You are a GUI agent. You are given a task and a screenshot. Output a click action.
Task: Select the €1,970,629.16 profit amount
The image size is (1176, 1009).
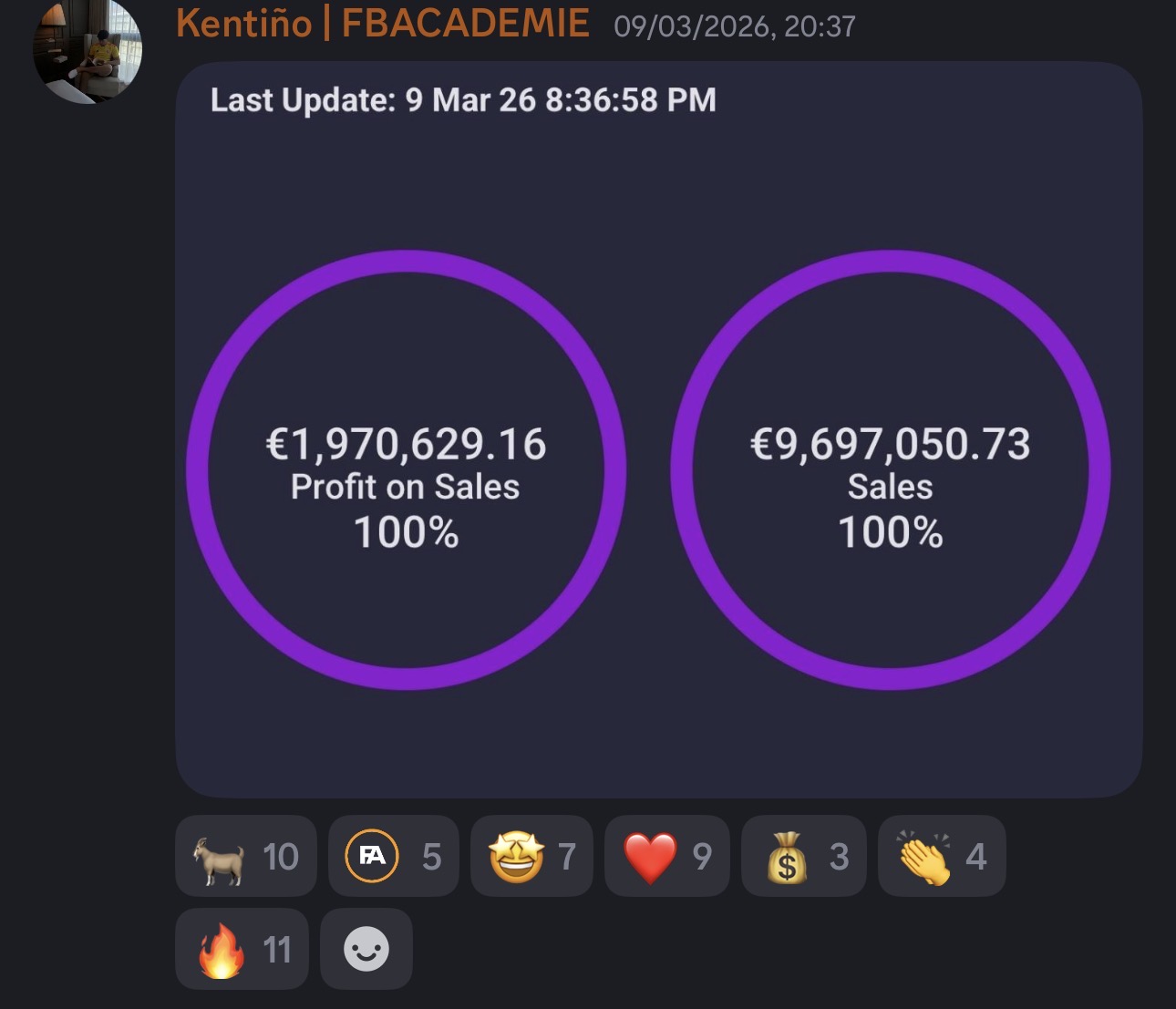tap(406, 444)
